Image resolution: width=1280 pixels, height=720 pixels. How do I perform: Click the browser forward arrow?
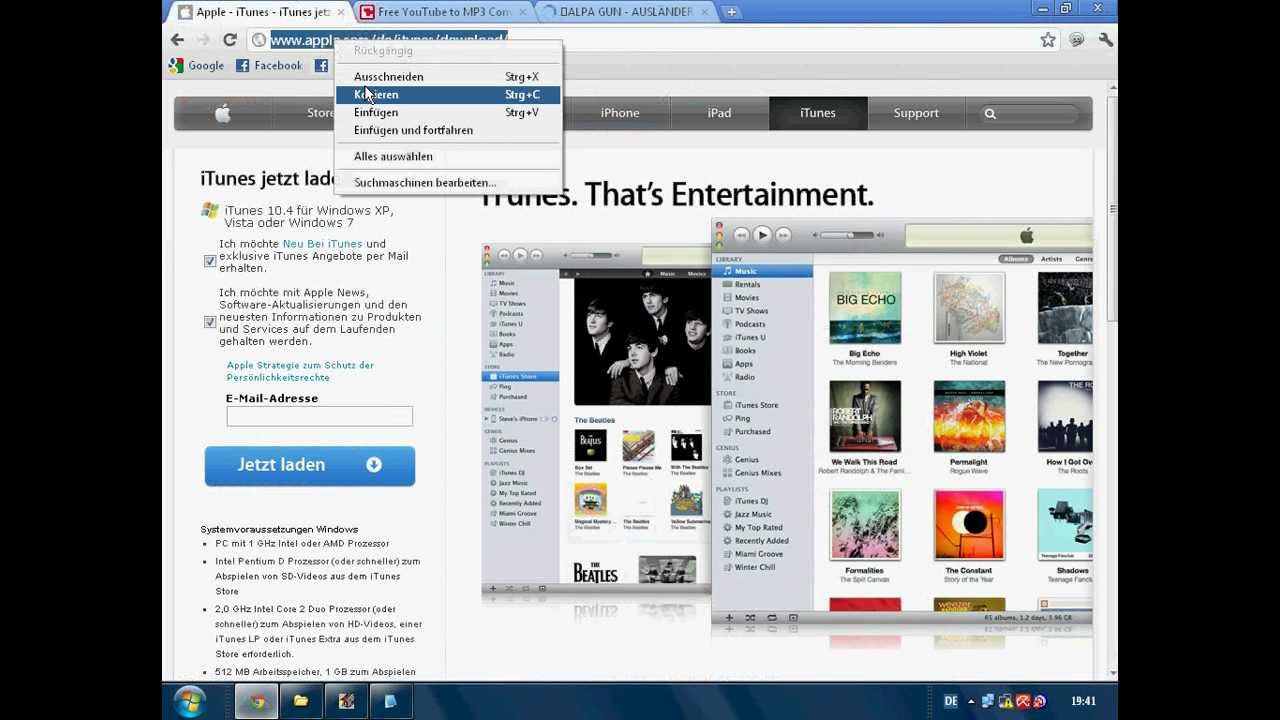(204, 40)
